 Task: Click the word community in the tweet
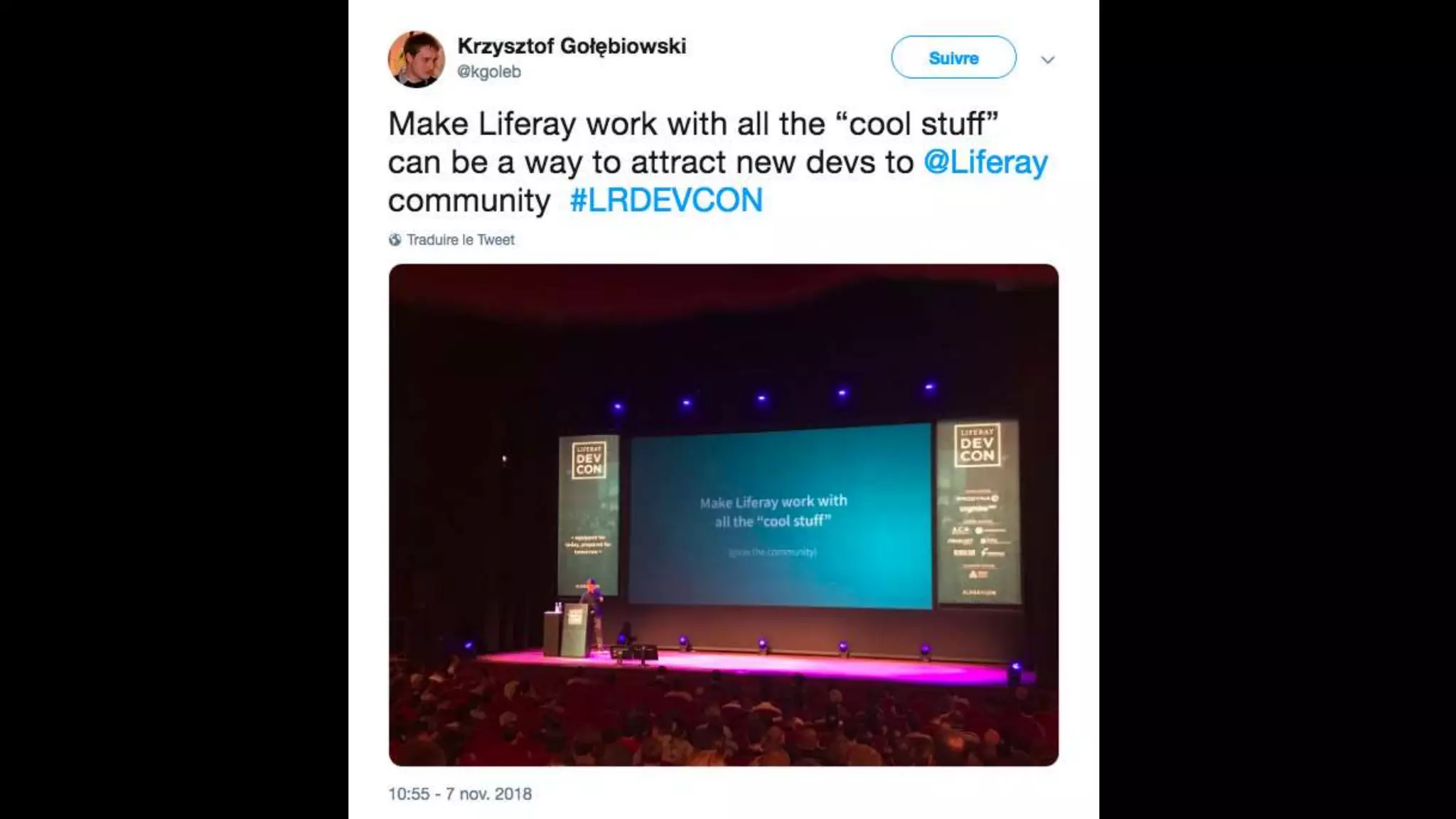469,200
